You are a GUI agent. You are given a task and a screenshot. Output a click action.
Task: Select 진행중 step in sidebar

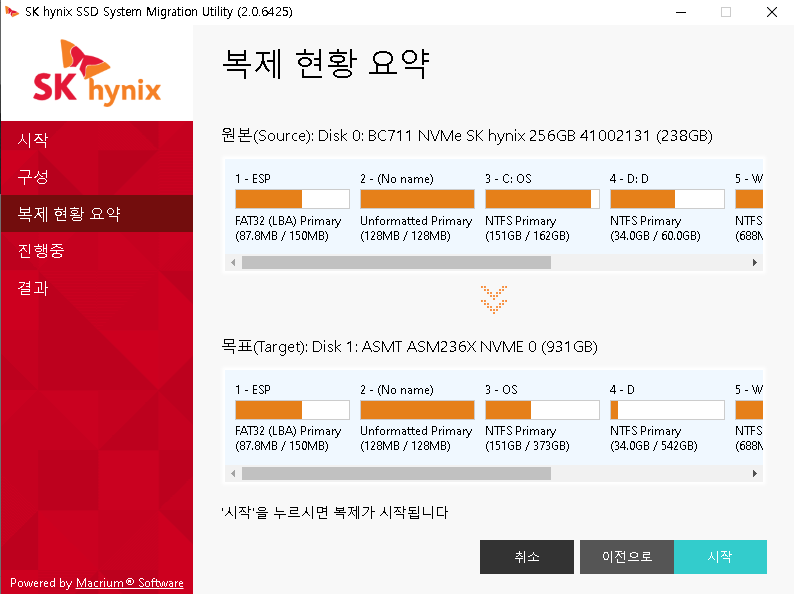coord(97,251)
